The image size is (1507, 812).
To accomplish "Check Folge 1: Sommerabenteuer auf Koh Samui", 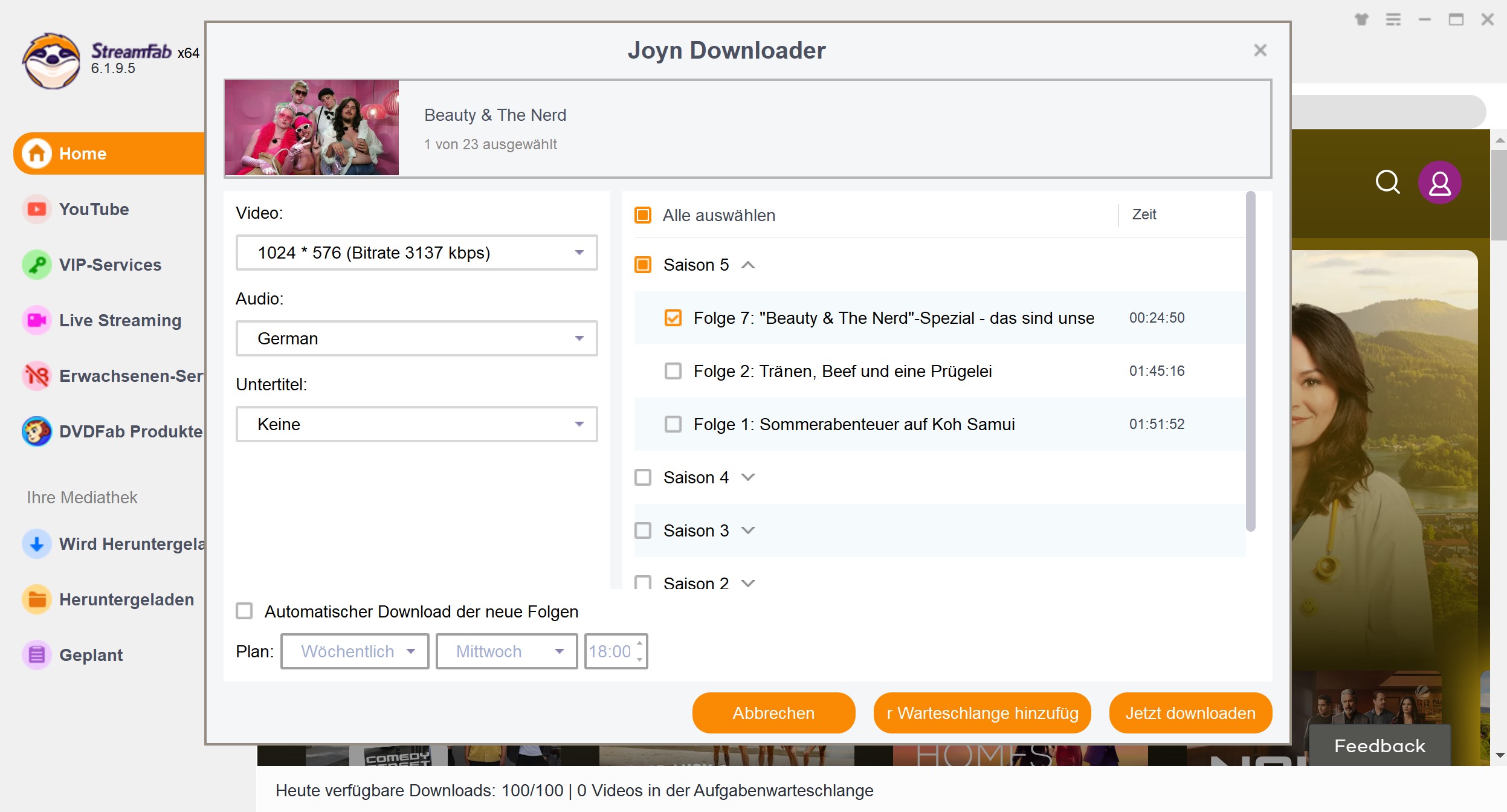I will click(673, 424).
